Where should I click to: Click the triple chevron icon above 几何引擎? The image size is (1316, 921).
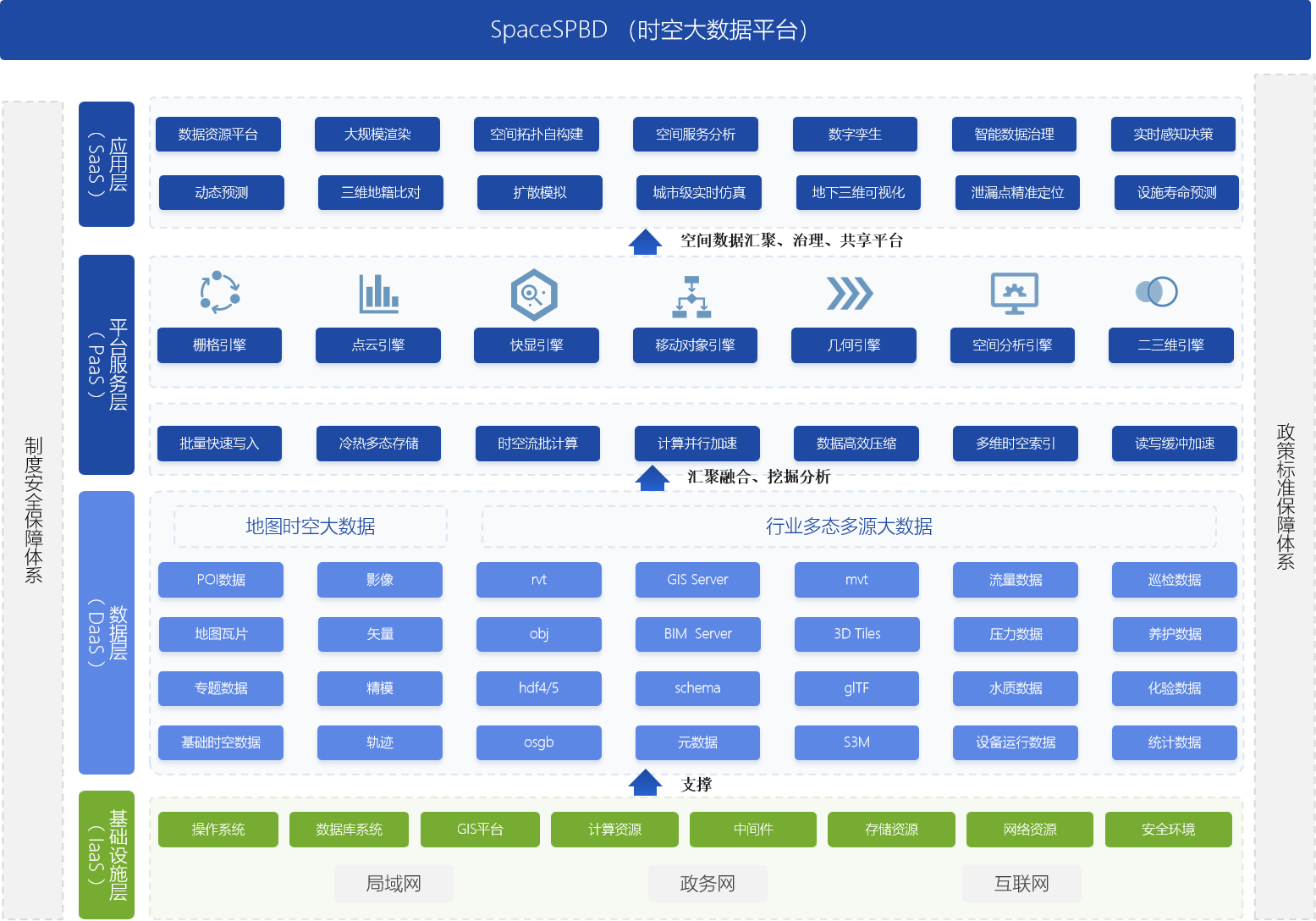850,293
